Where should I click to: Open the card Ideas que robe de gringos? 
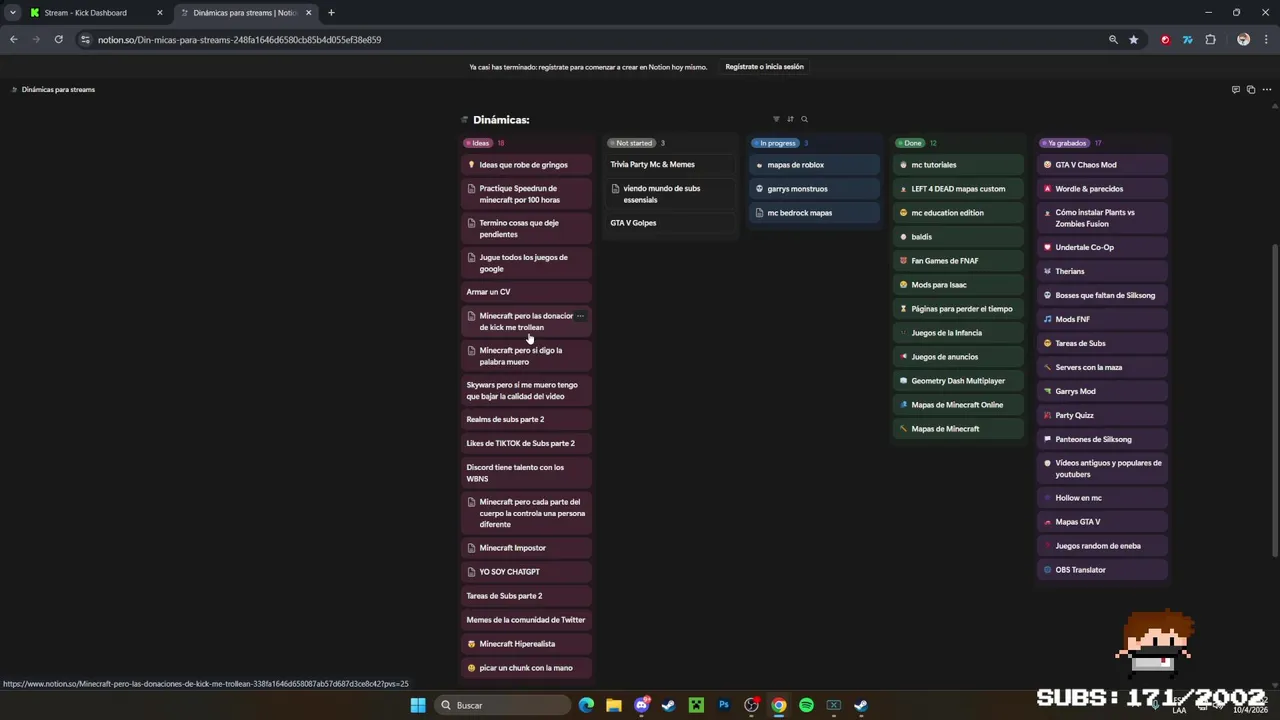pos(527,165)
